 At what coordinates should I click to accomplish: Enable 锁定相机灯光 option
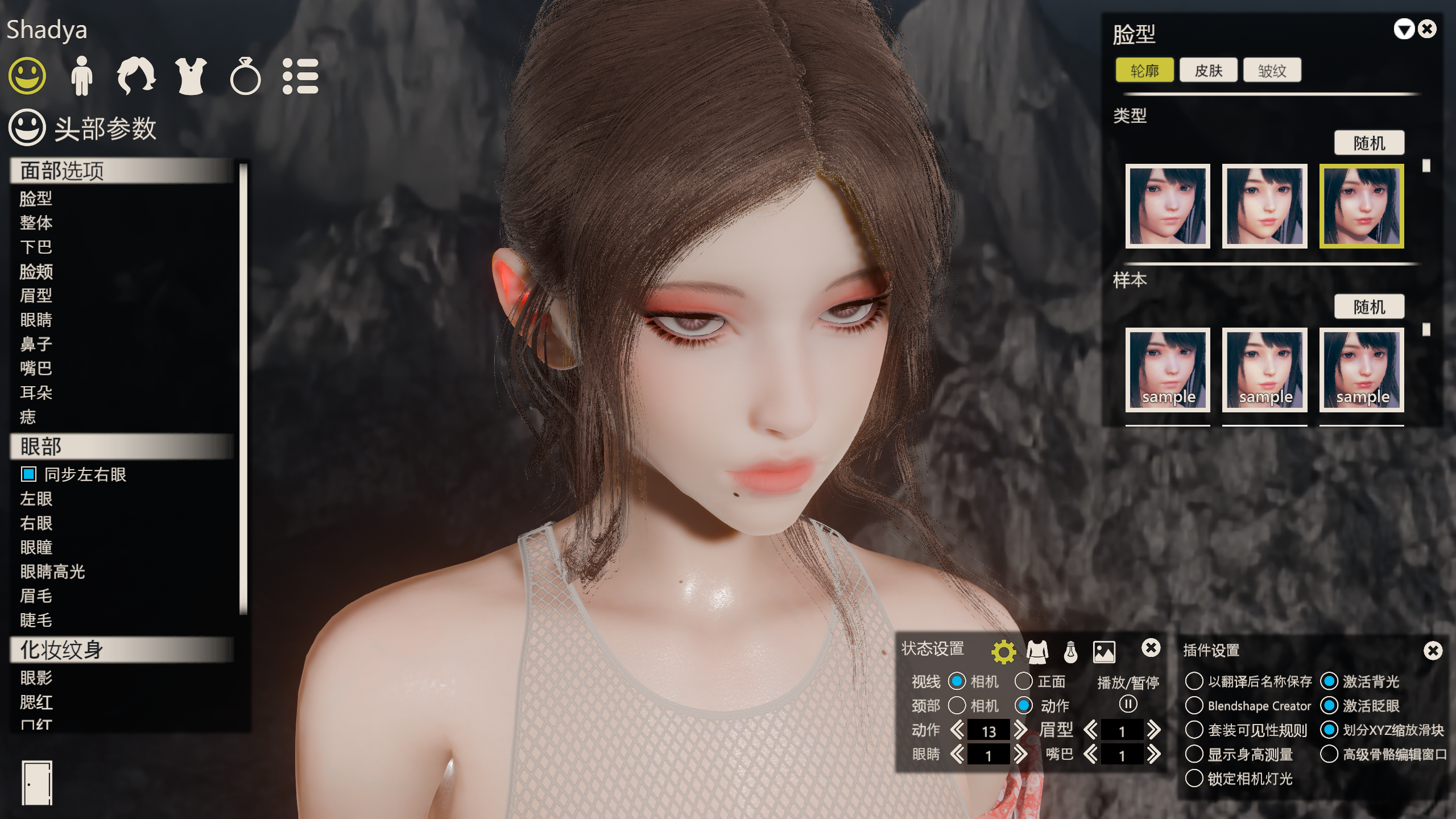pyautogui.click(x=1194, y=778)
